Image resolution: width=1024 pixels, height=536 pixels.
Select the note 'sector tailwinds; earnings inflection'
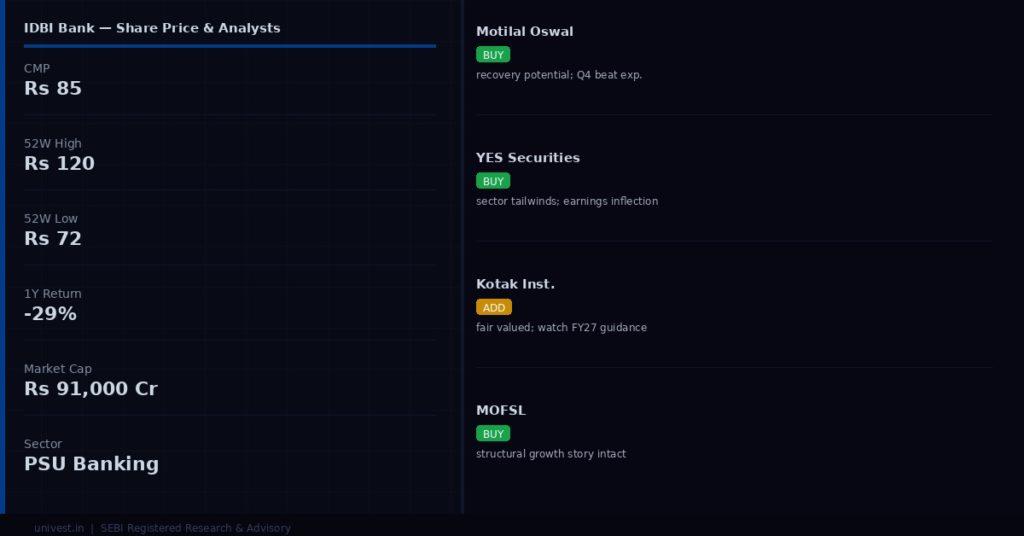(567, 201)
